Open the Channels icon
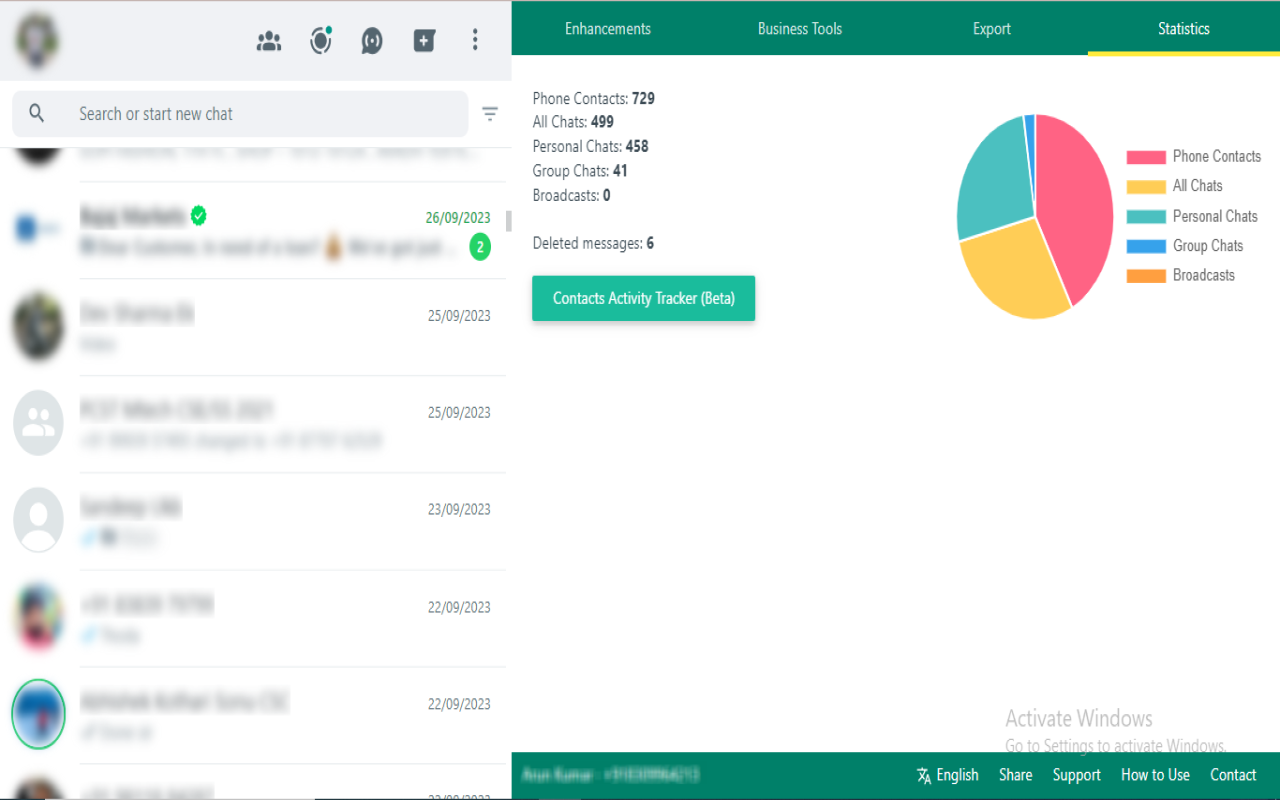 coord(372,41)
